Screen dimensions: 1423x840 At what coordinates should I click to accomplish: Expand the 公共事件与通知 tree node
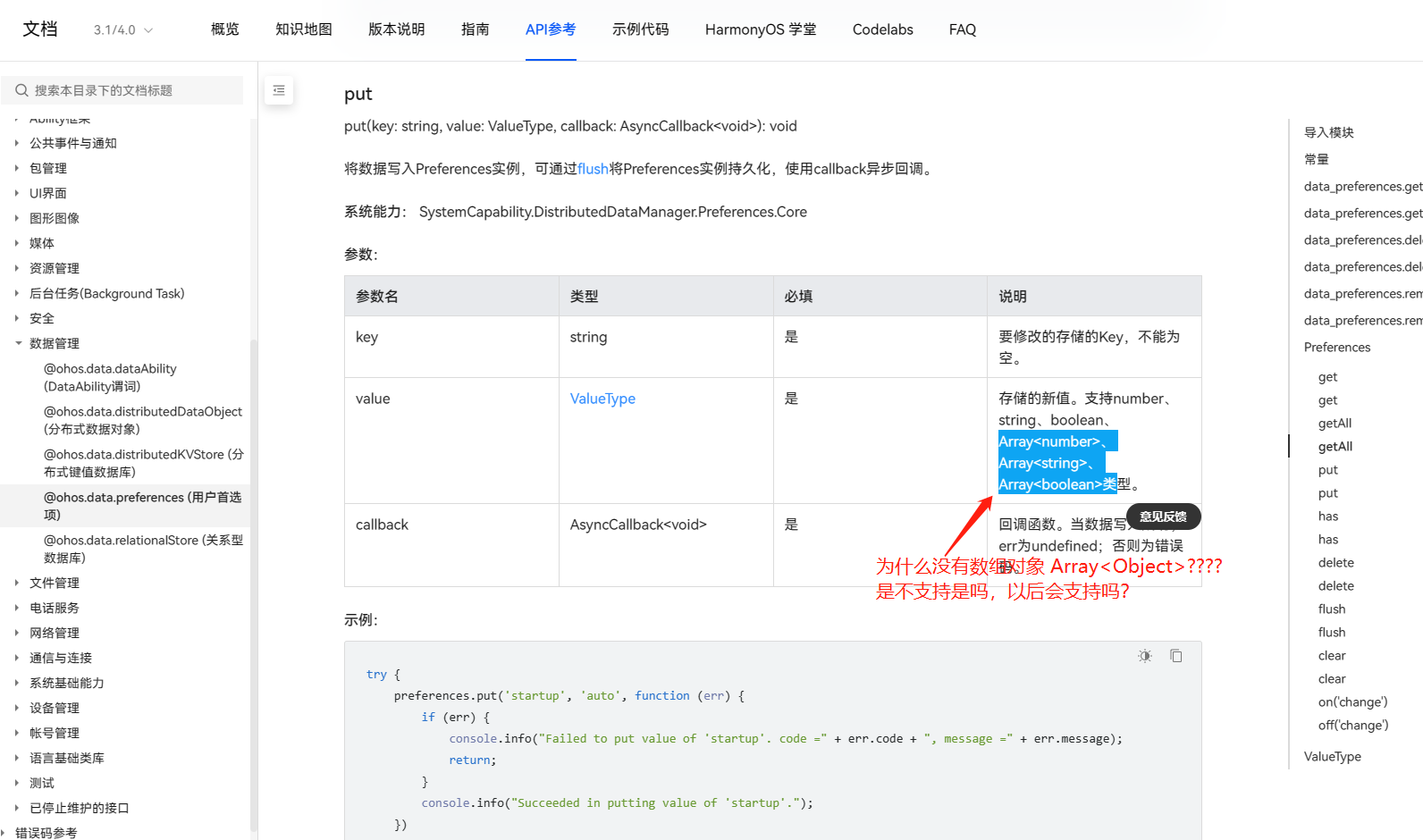coord(17,143)
